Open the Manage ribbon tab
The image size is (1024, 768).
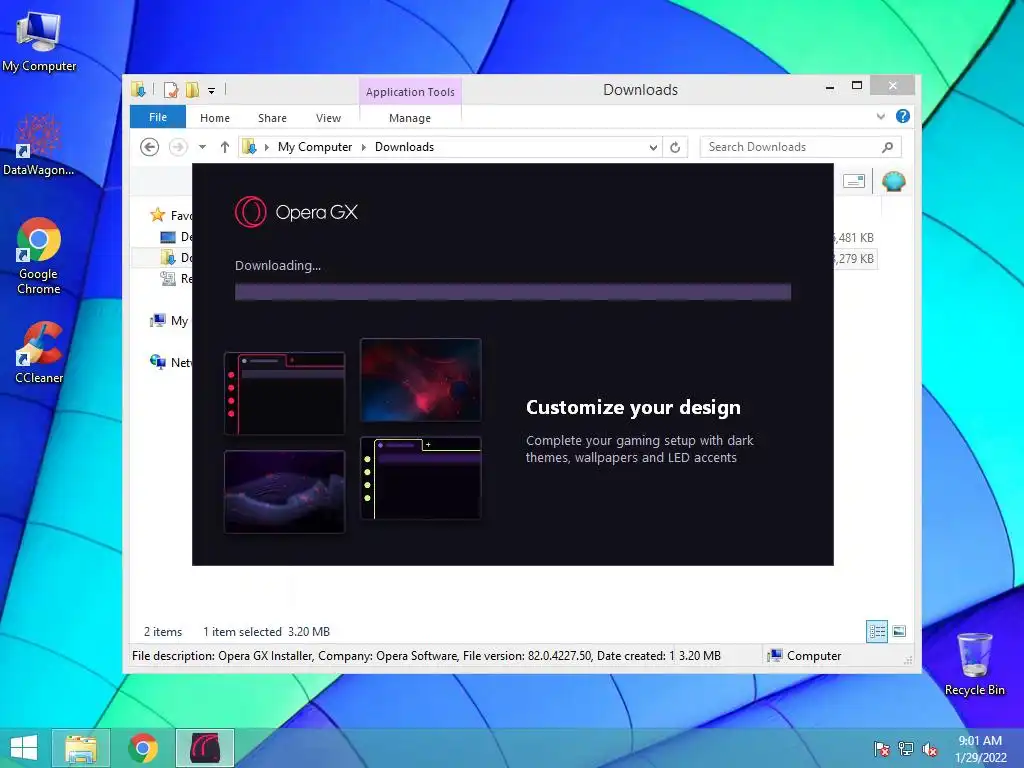(409, 118)
